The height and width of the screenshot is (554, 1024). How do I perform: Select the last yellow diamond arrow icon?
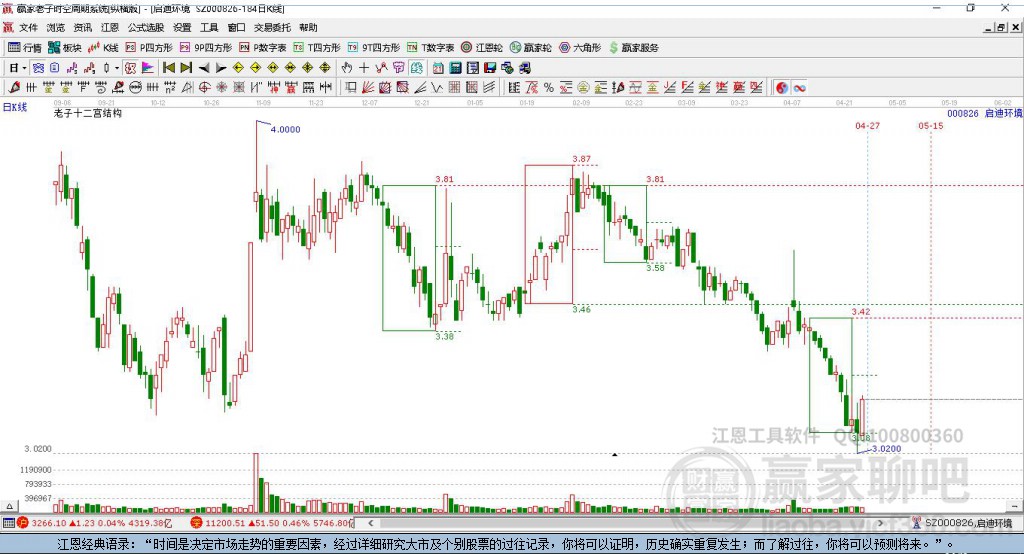(x=325, y=68)
